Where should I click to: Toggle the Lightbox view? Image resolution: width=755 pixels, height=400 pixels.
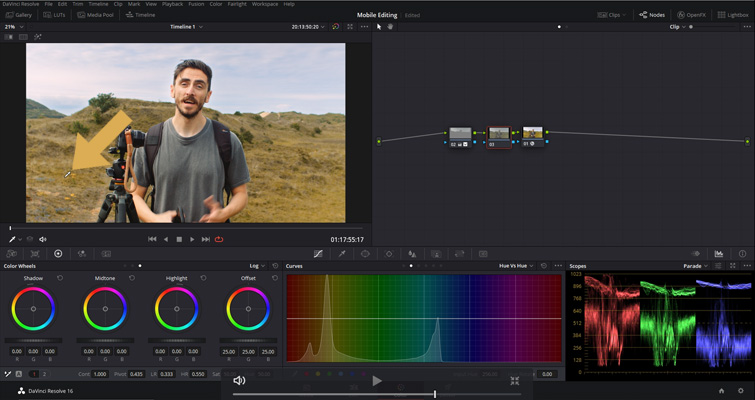click(x=732, y=16)
